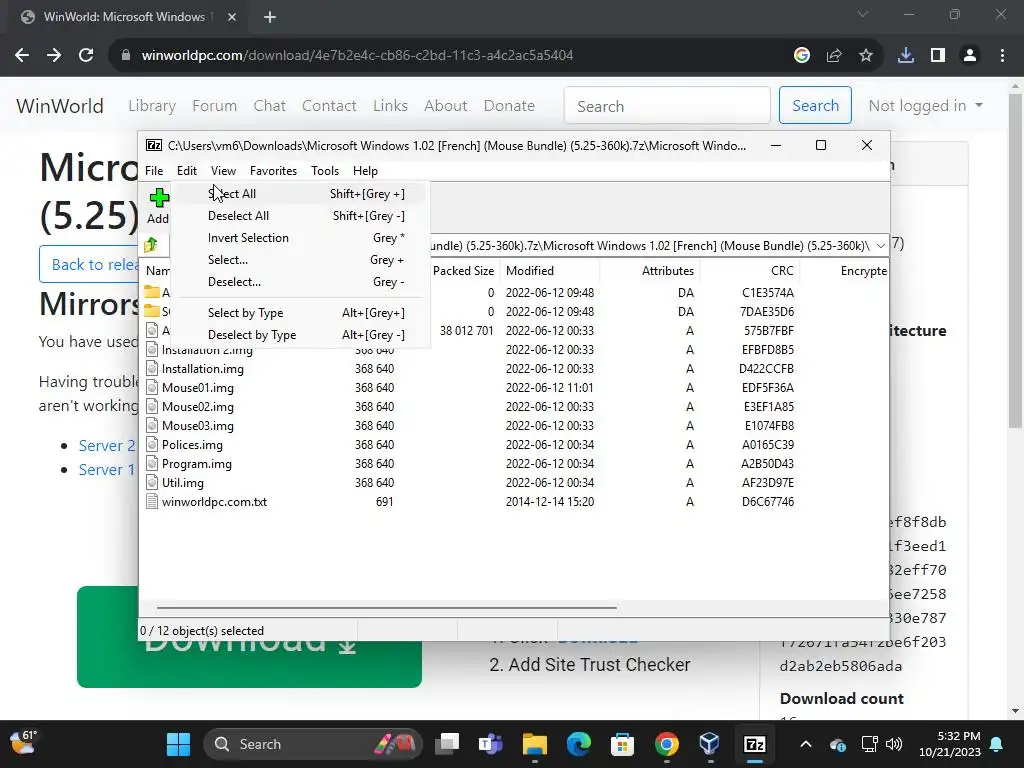Expand the 7-Zip path dropdown arrow
The height and width of the screenshot is (768, 1024).
(x=880, y=246)
